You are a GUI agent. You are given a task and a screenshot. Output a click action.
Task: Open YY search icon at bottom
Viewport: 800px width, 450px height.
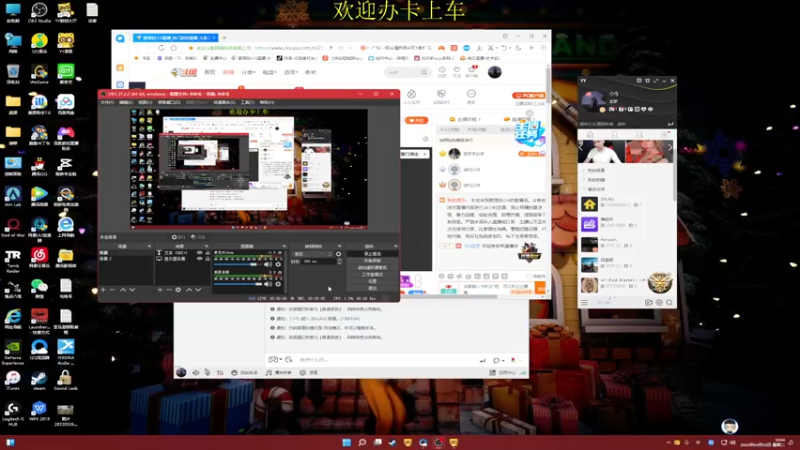(669, 303)
